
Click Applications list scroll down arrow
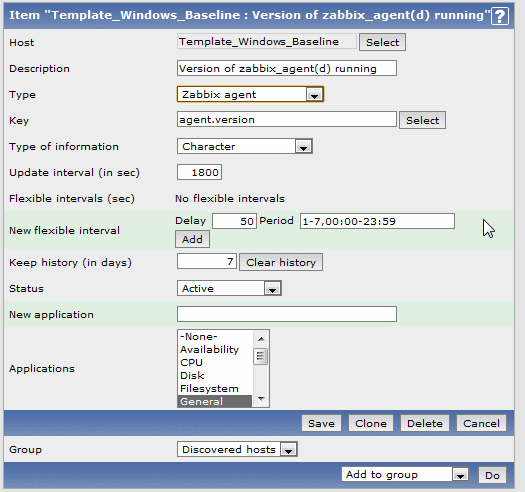pyautogui.click(x=261, y=399)
